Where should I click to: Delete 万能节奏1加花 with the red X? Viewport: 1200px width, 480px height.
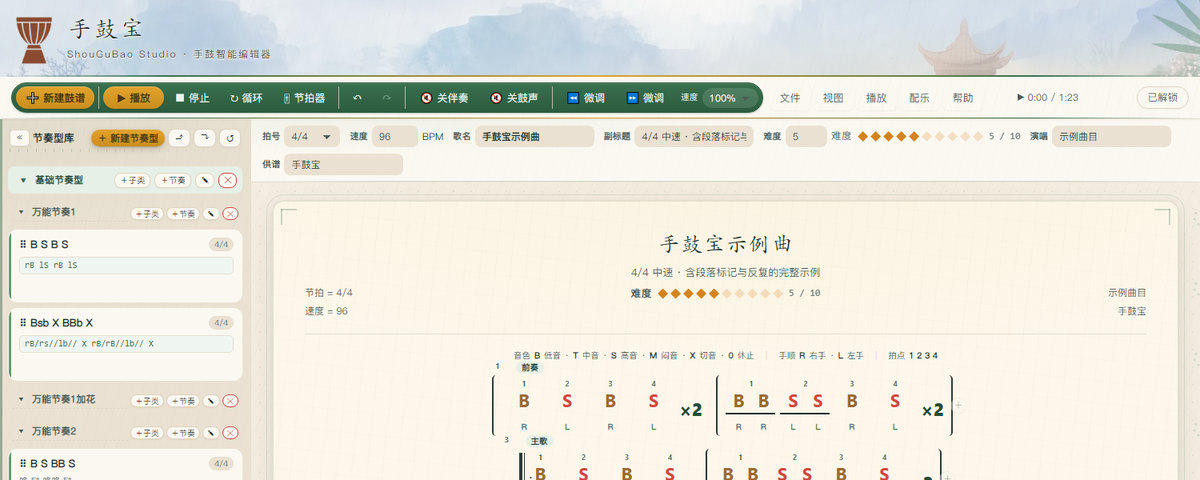(231, 401)
